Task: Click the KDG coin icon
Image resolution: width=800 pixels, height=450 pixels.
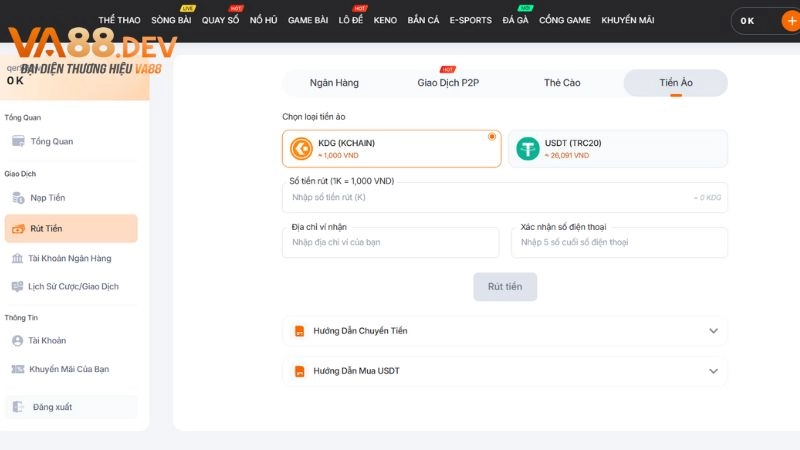Action: pyautogui.click(x=300, y=149)
